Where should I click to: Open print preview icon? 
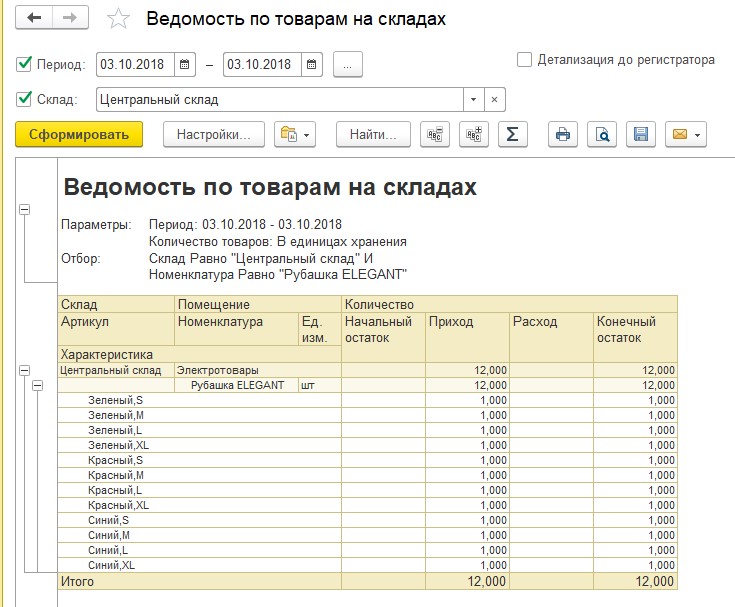tap(602, 135)
